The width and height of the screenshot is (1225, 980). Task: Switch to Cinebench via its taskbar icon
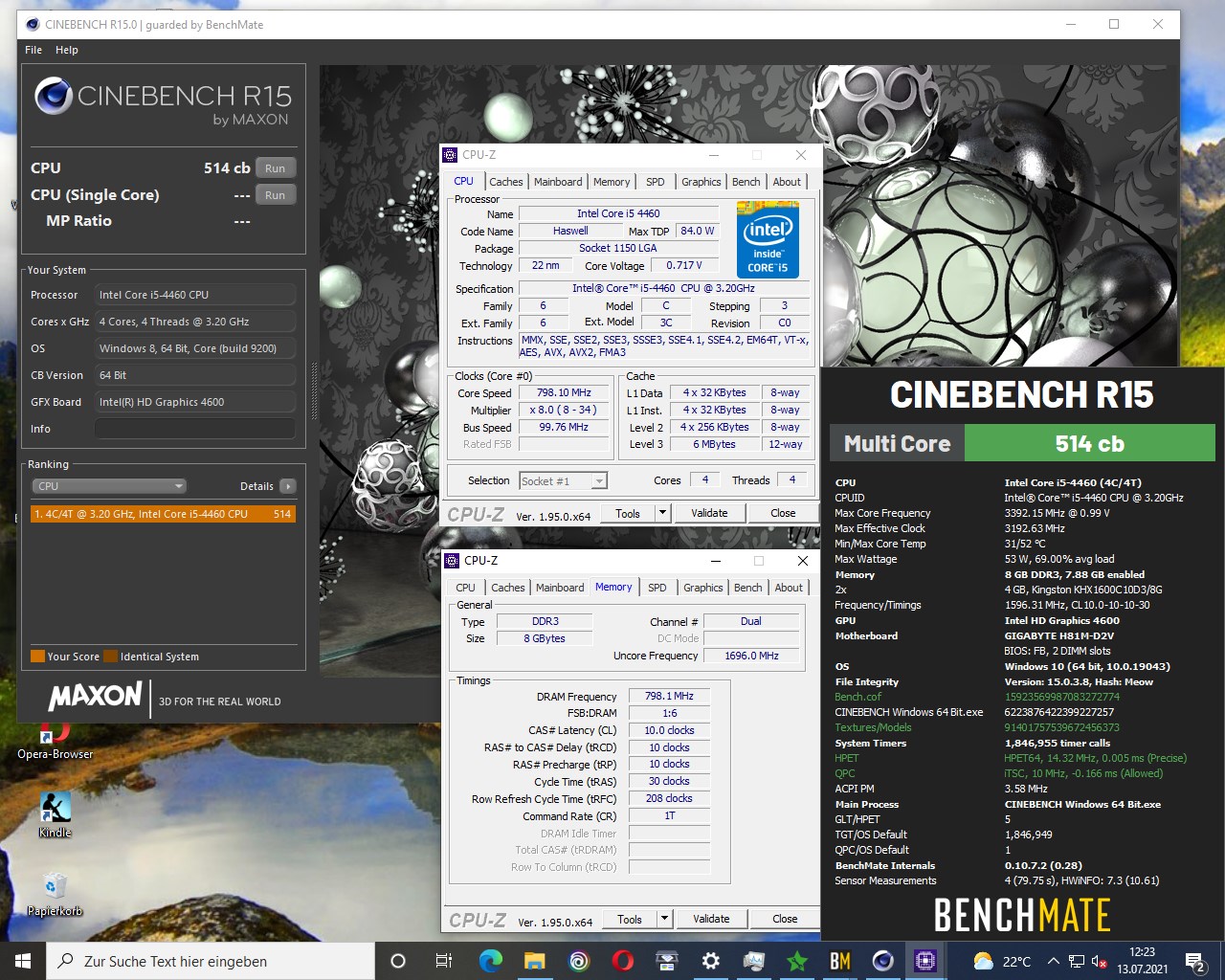tap(883, 961)
